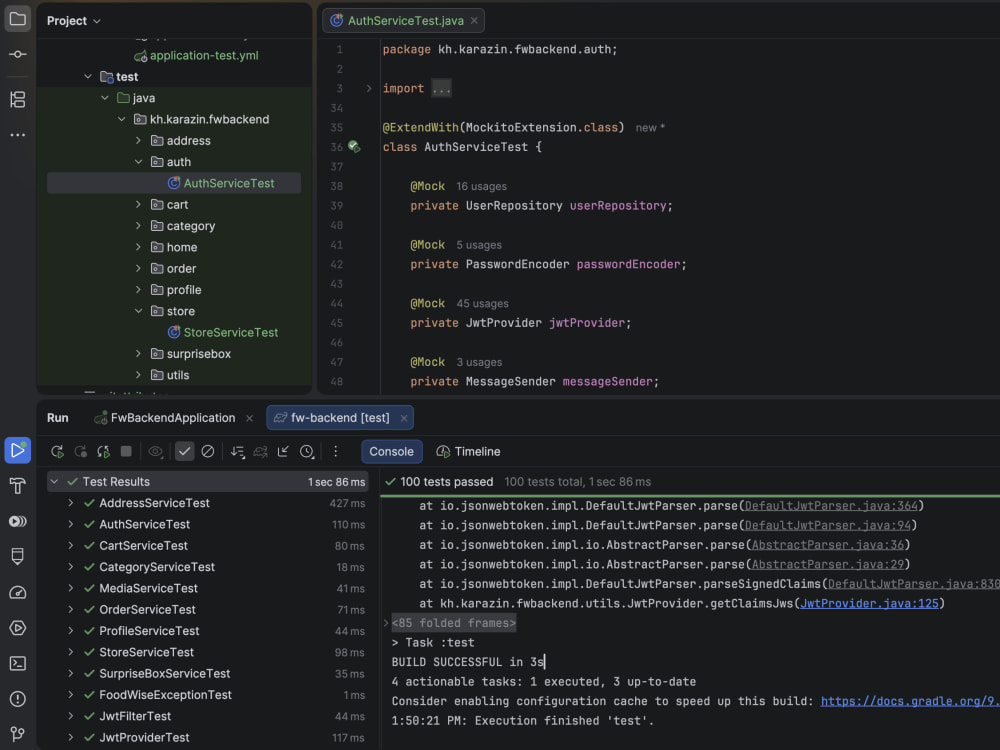Image resolution: width=1000 pixels, height=750 pixels.
Task: Open the Build hammer tool window
Action: 17,486
